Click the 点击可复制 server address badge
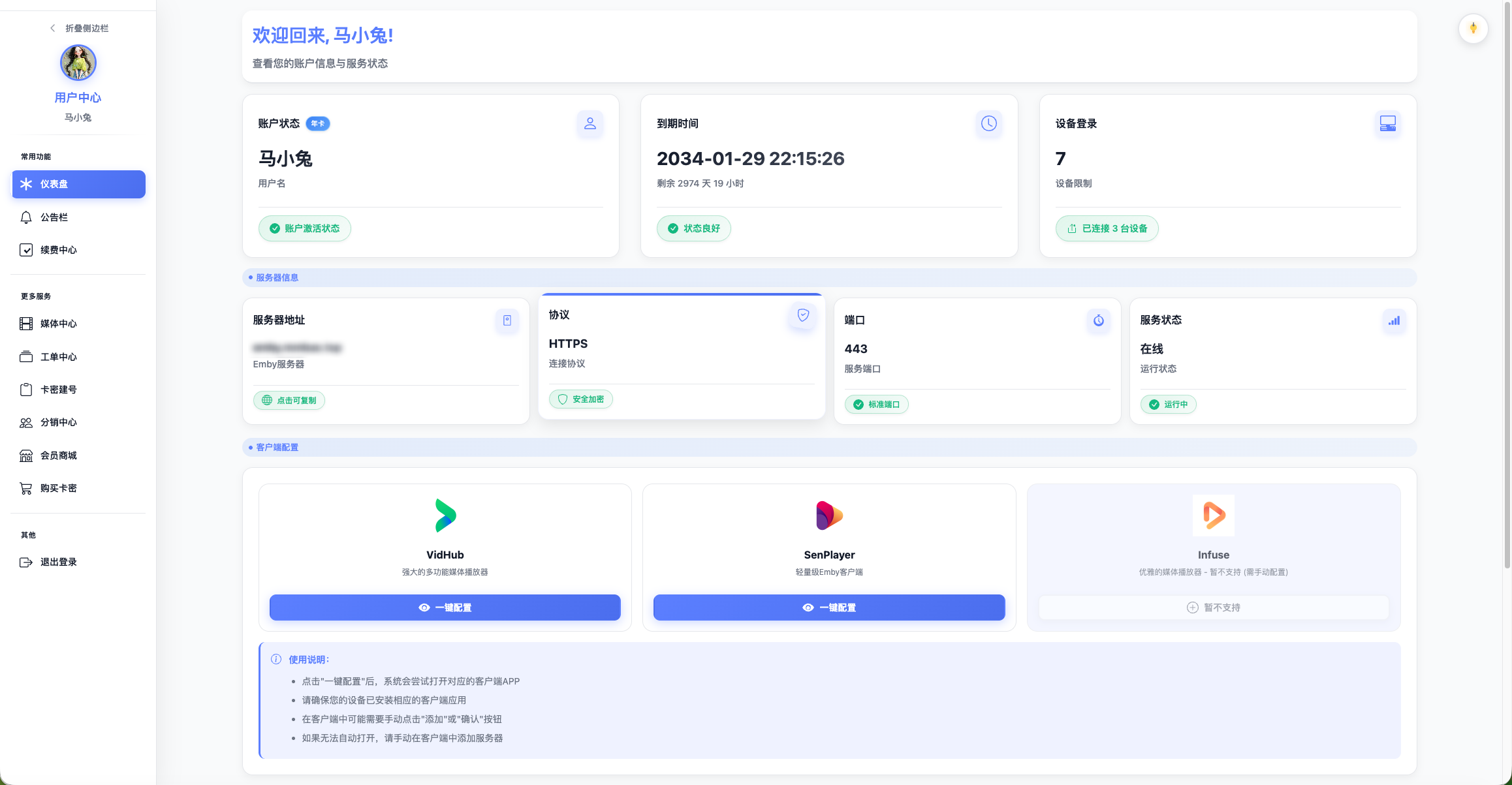 point(289,401)
